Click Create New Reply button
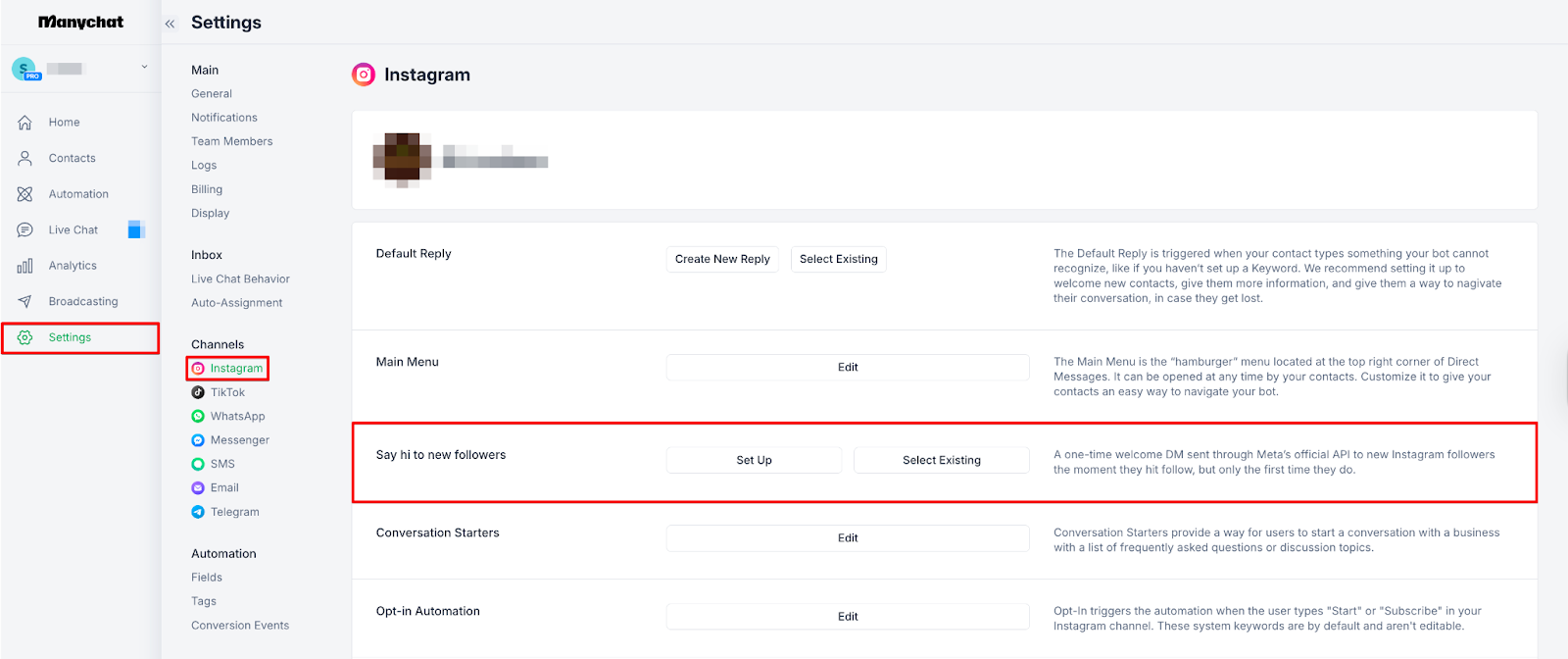 (722, 259)
